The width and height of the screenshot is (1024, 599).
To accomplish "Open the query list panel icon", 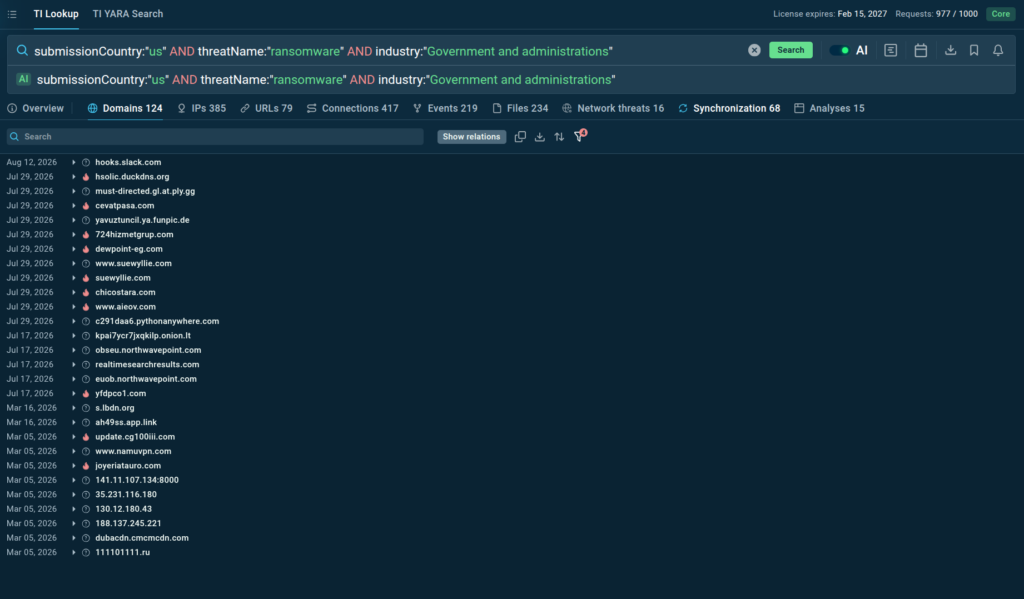I will [890, 50].
